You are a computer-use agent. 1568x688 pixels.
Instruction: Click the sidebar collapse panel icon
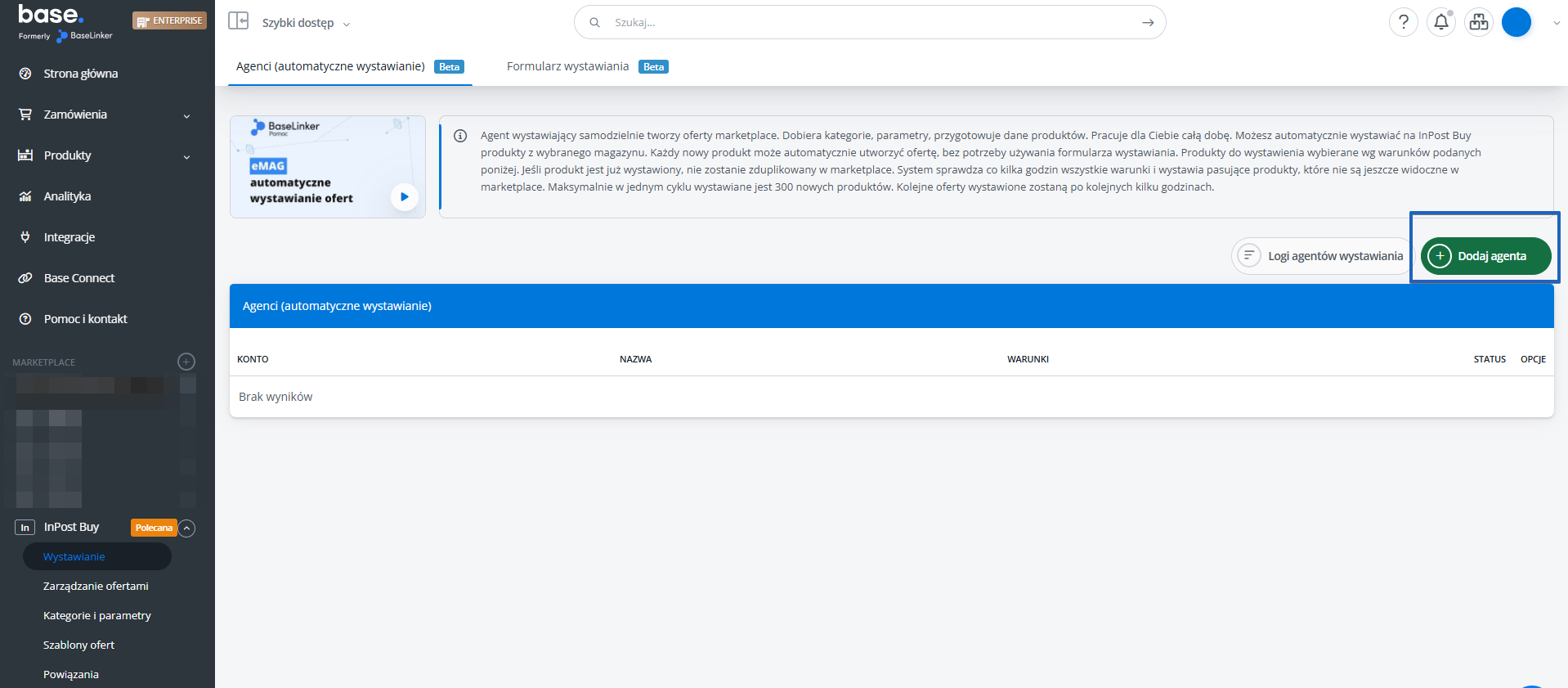tap(238, 21)
